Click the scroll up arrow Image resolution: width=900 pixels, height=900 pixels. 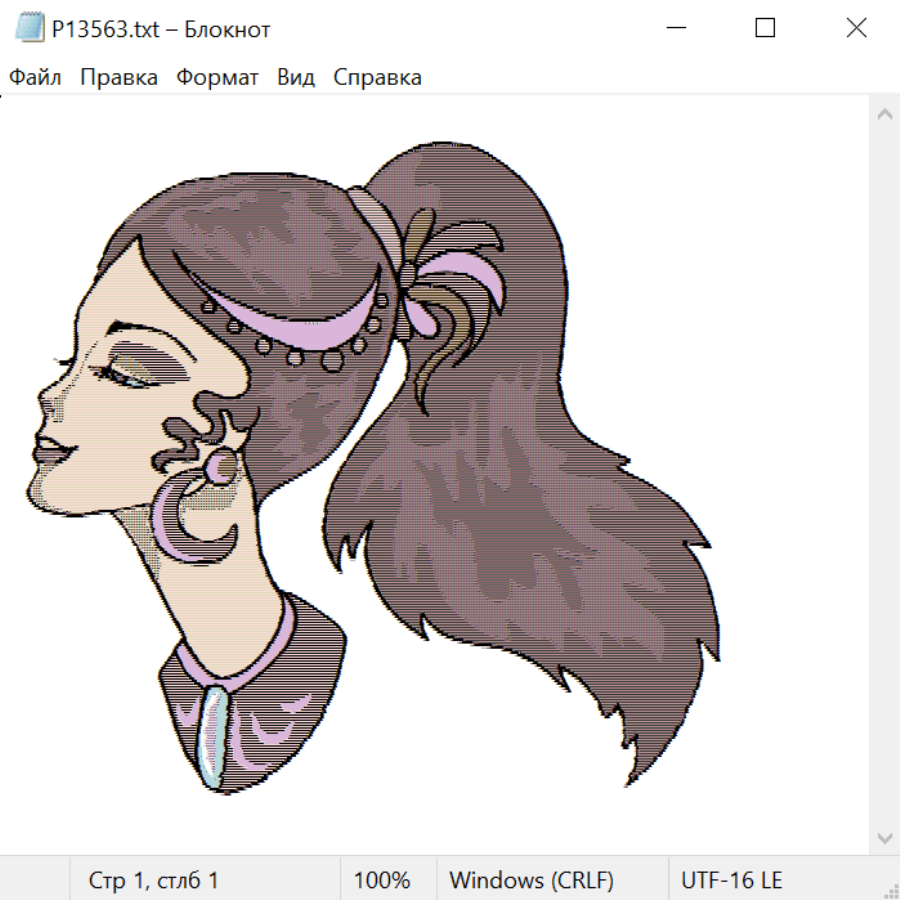(884, 115)
